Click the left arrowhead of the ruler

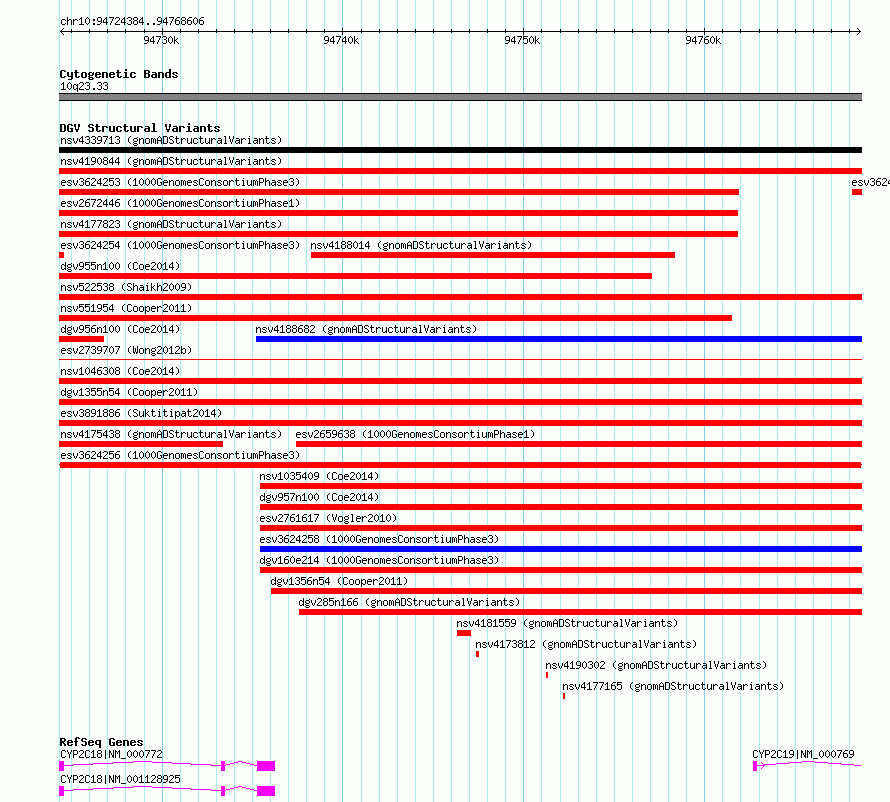click(x=62, y=31)
